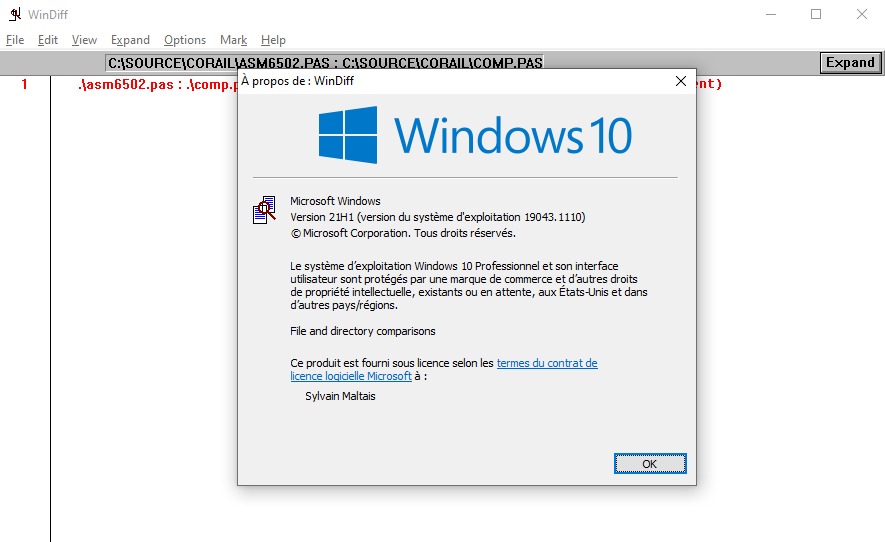
Task: Click the Expand button at top right
Action: point(850,63)
